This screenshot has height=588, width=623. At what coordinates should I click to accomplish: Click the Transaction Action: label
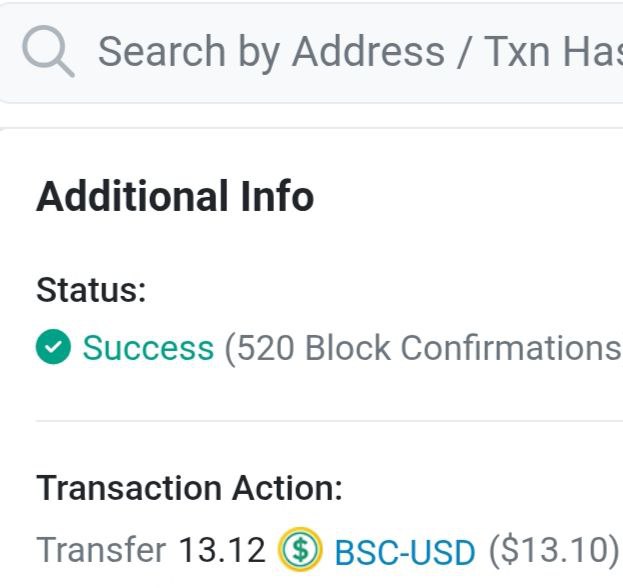[190, 489]
